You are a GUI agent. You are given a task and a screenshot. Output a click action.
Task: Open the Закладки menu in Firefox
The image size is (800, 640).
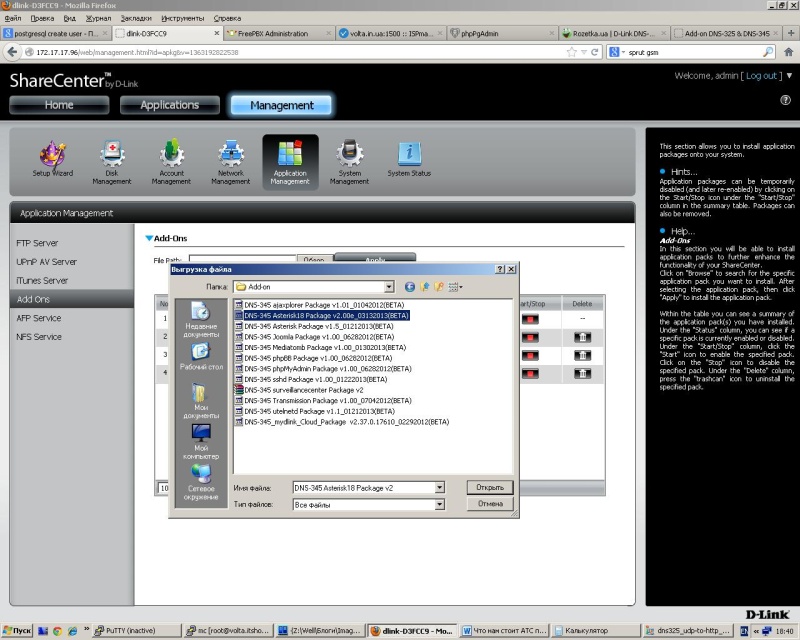pos(136,18)
